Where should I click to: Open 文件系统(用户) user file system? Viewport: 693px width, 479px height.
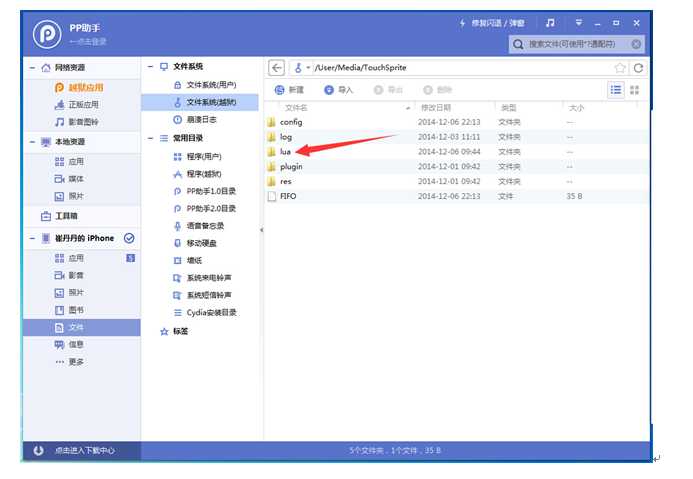pos(205,85)
